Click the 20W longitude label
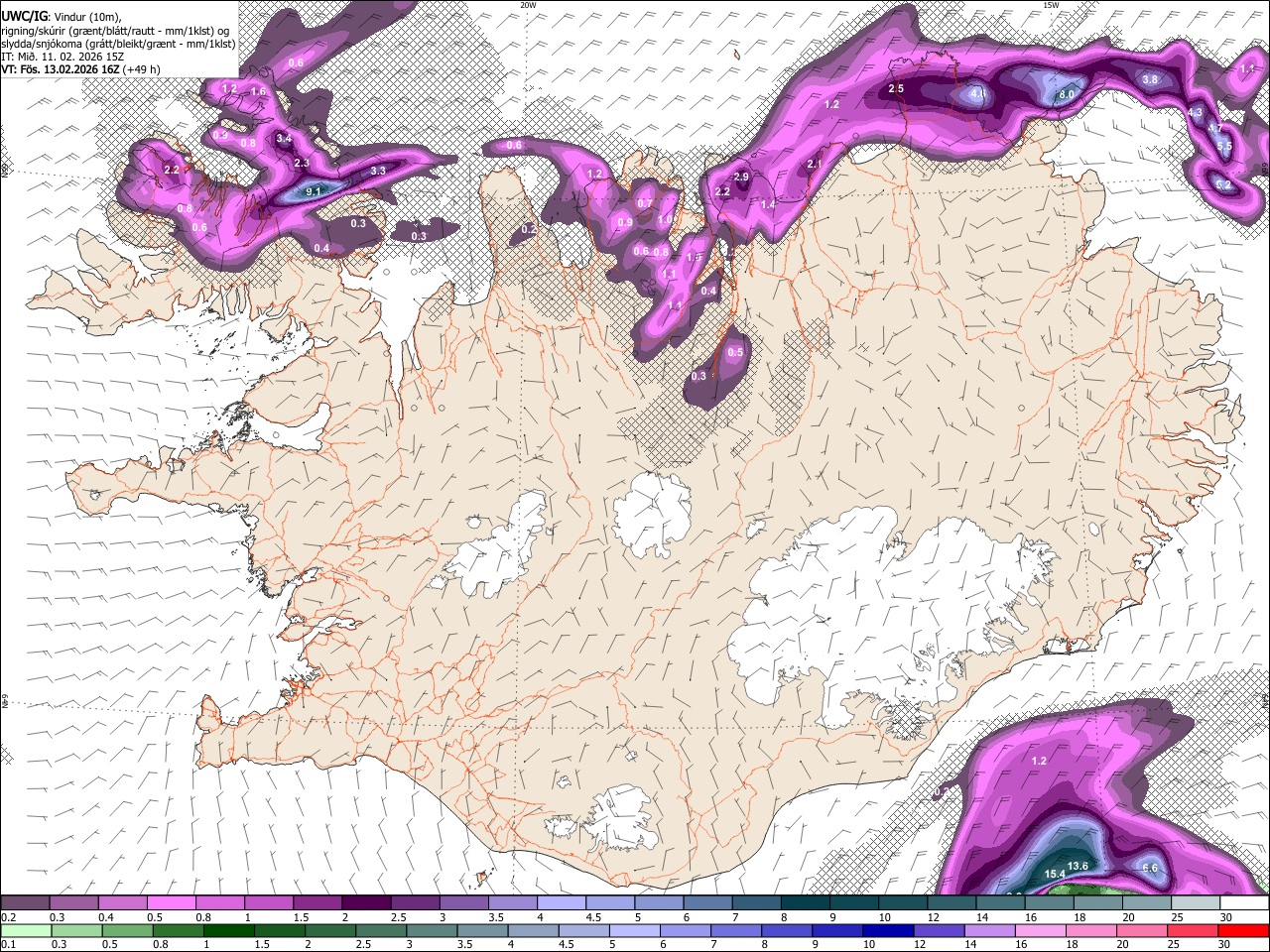Image resolution: width=1270 pixels, height=952 pixels. (x=529, y=5)
